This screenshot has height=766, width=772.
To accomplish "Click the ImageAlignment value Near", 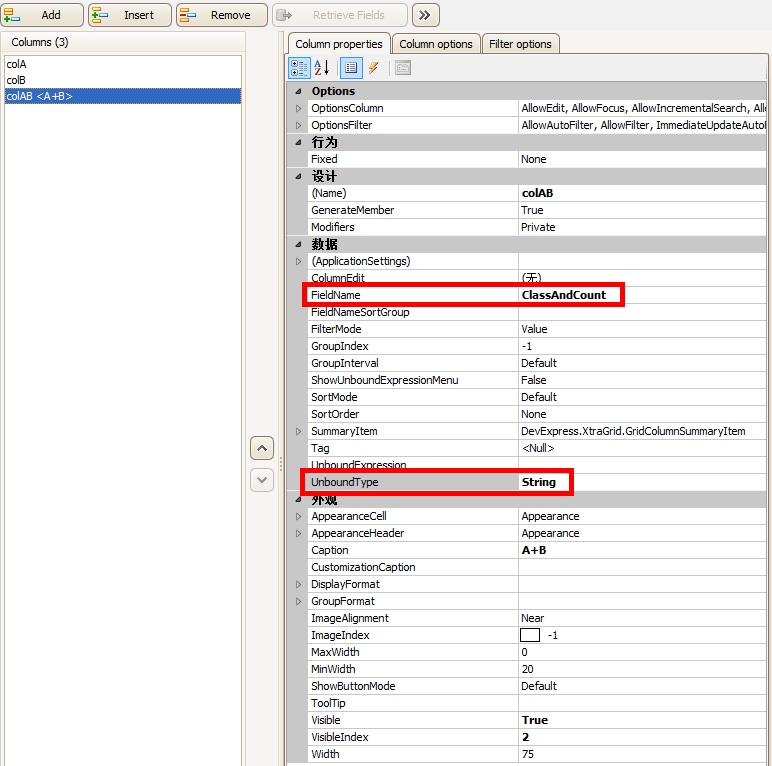I will [533, 618].
